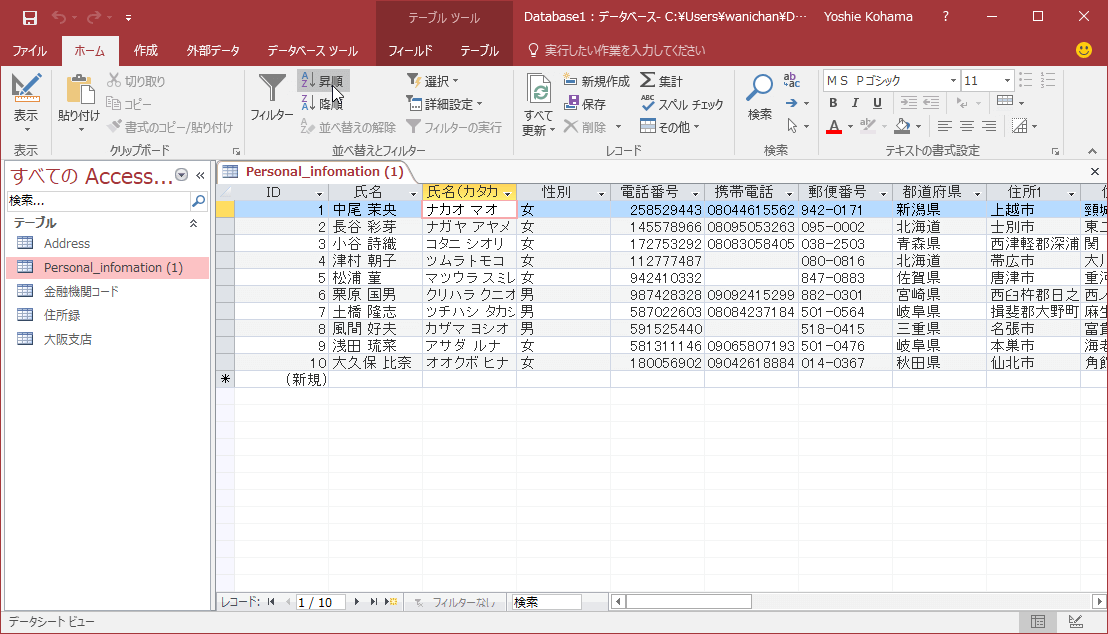Click the Replace (ab→ac) icon
The image size is (1108, 634).
point(791,81)
